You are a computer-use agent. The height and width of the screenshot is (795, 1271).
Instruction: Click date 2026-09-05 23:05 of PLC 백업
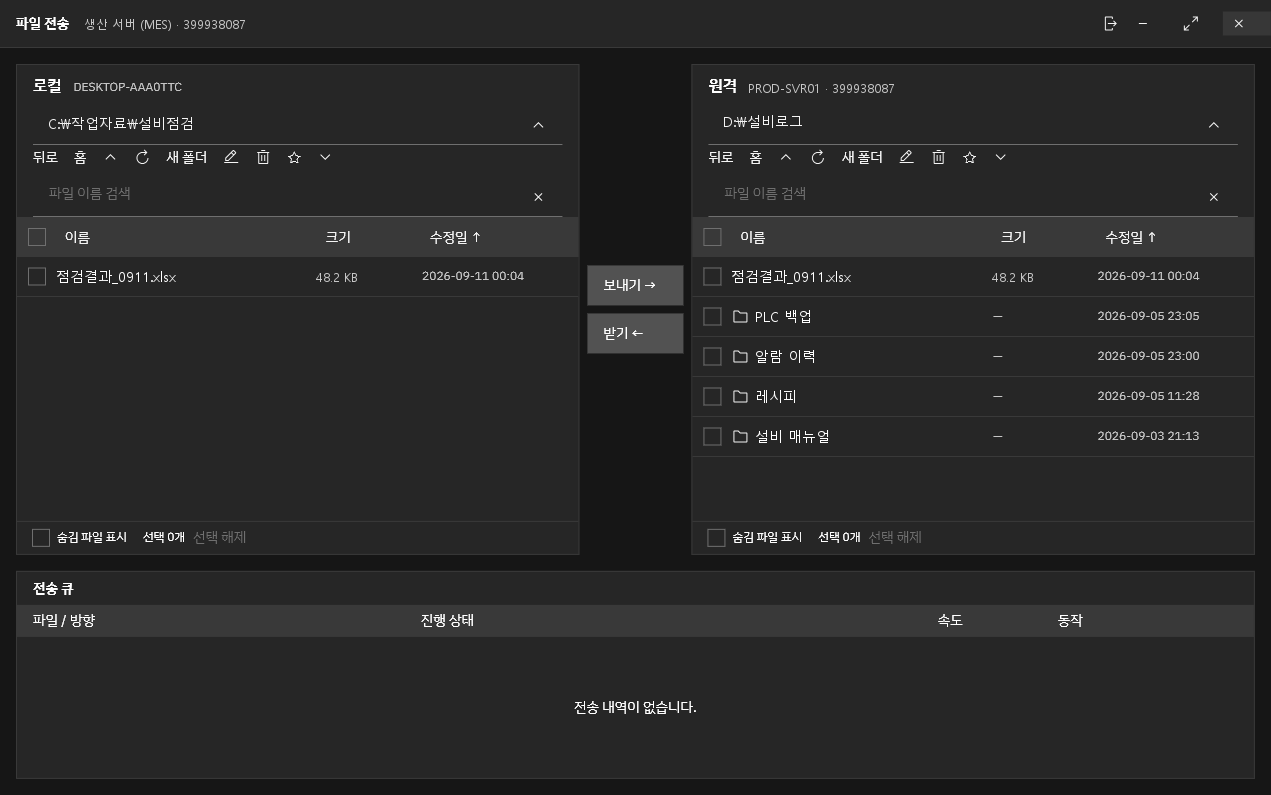pyautogui.click(x=1148, y=316)
